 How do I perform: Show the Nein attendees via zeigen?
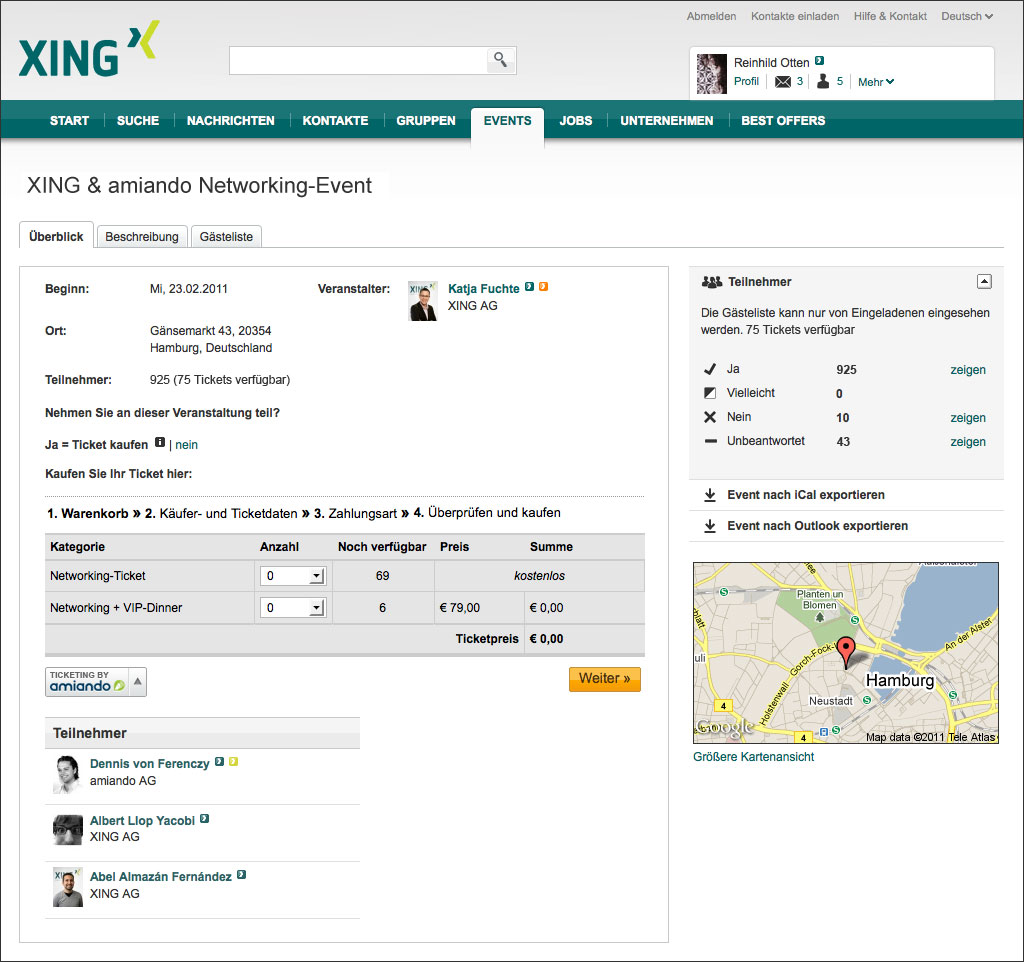click(968, 418)
